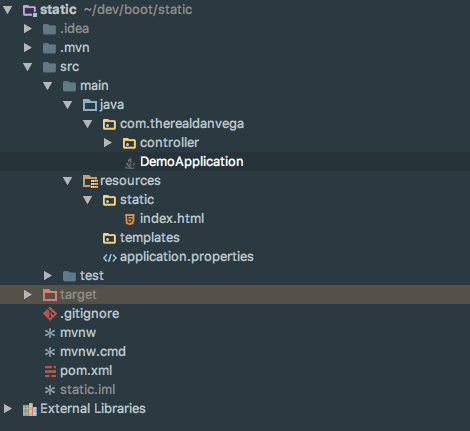The width and height of the screenshot is (470, 431).
Task: Click the static.iml file asterisk icon
Action: click(50, 390)
